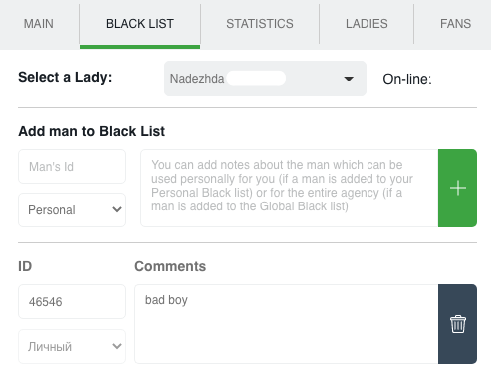The height and width of the screenshot is (371, 491).
Task: Focus the Man's Id input field
Action: (72, 167)
